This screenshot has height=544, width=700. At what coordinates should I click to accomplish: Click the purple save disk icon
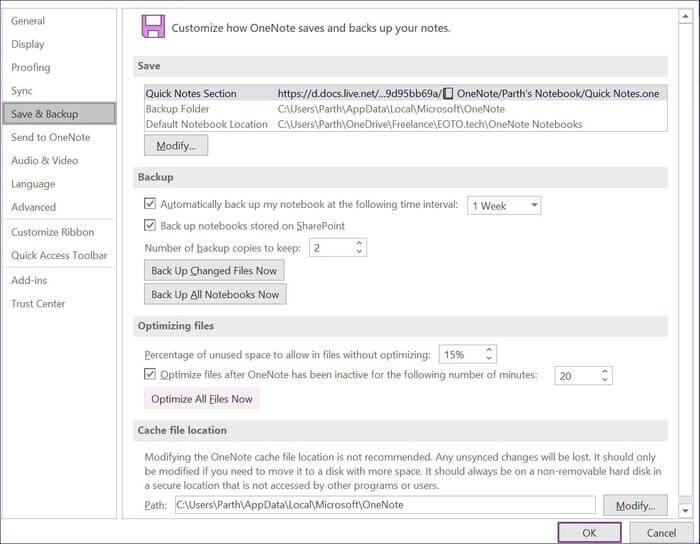click(153, 26)
